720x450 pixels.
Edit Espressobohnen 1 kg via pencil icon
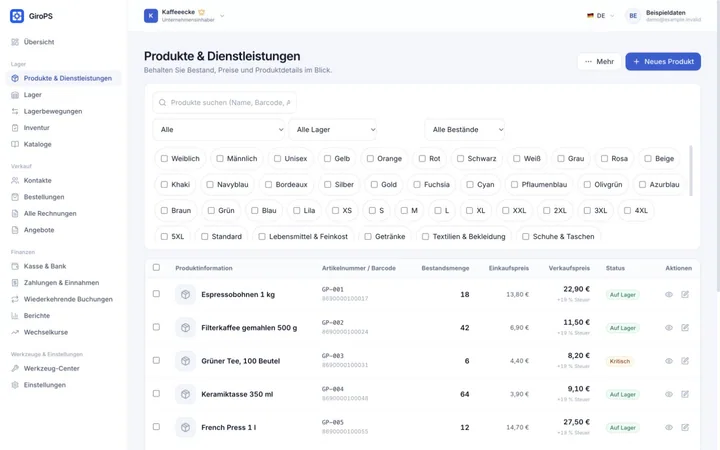click(x=685, y=294)
